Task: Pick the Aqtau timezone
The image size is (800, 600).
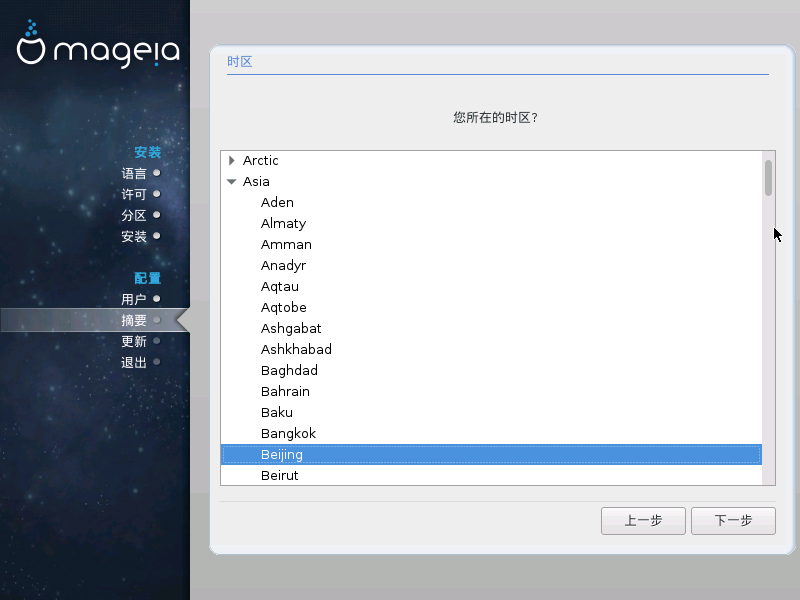Action: (x=280, y=286)
